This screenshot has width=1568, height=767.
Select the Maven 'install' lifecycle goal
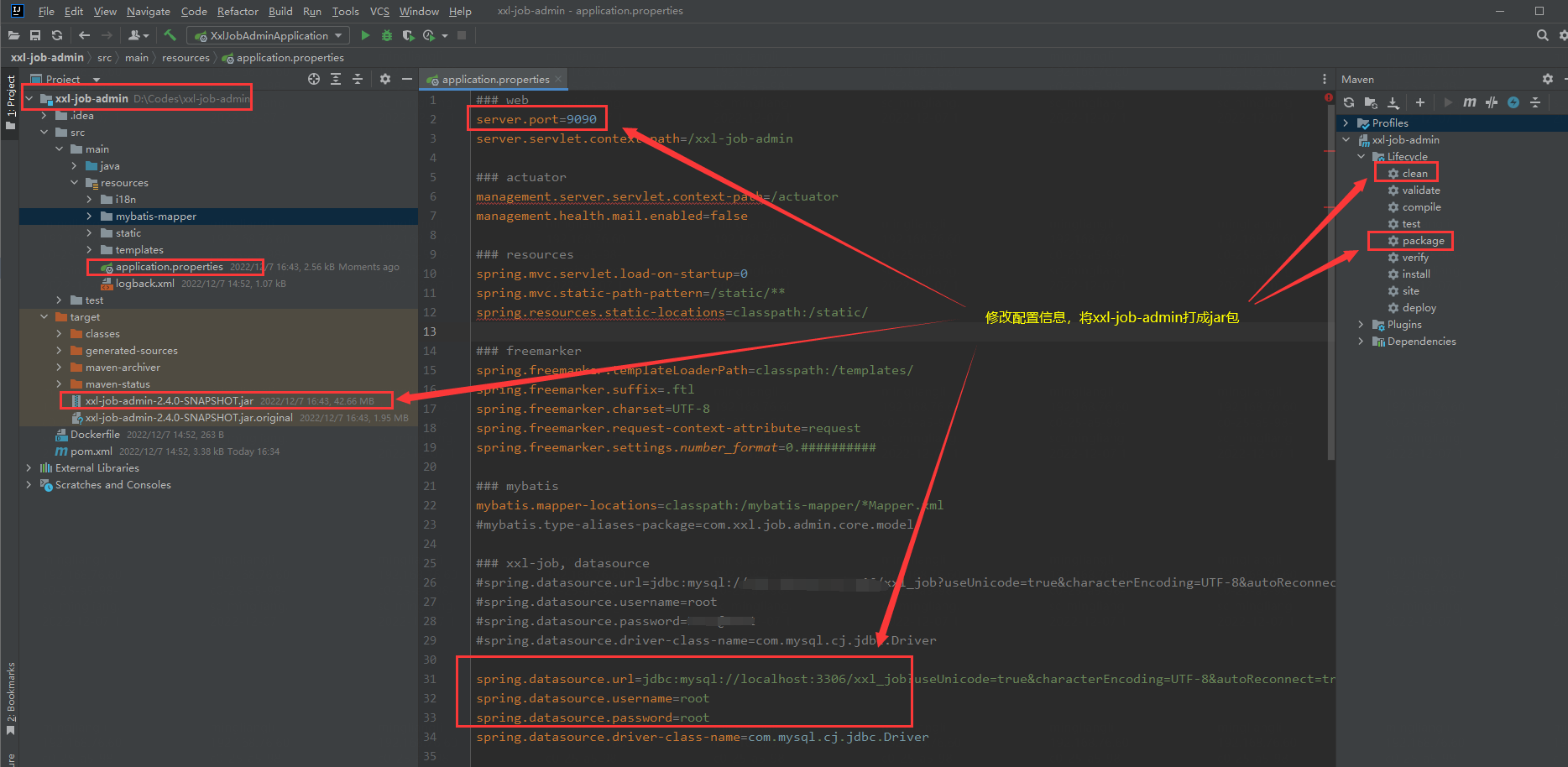coord(1416,274)
